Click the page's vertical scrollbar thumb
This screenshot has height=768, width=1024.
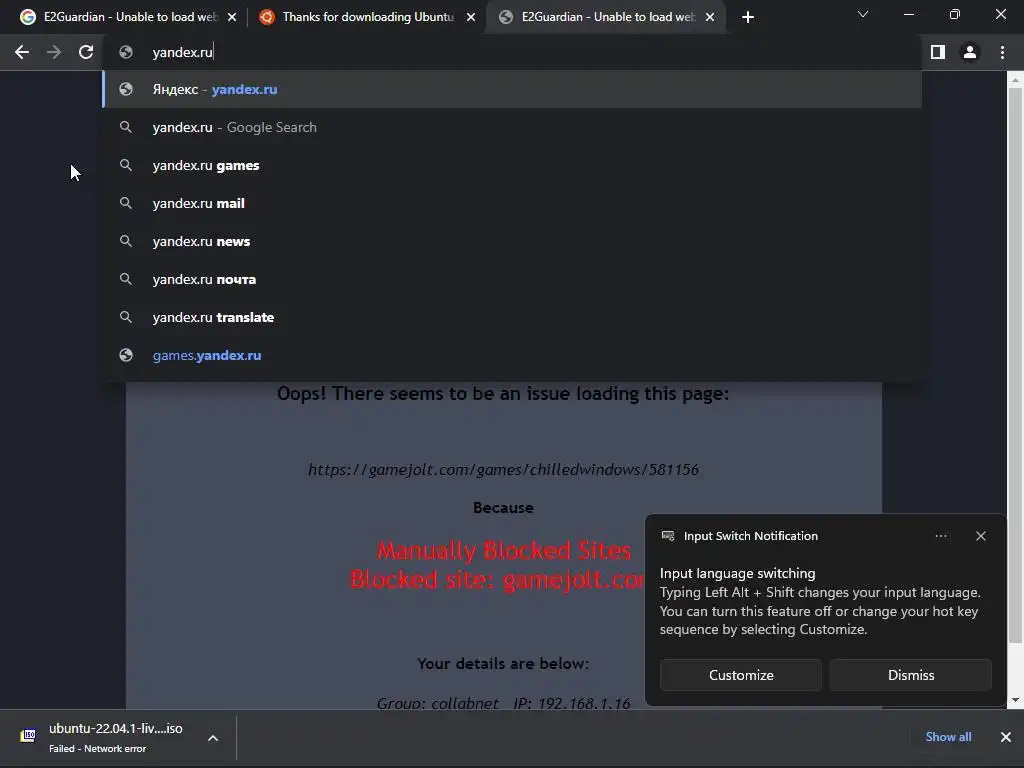[1015, 366]
